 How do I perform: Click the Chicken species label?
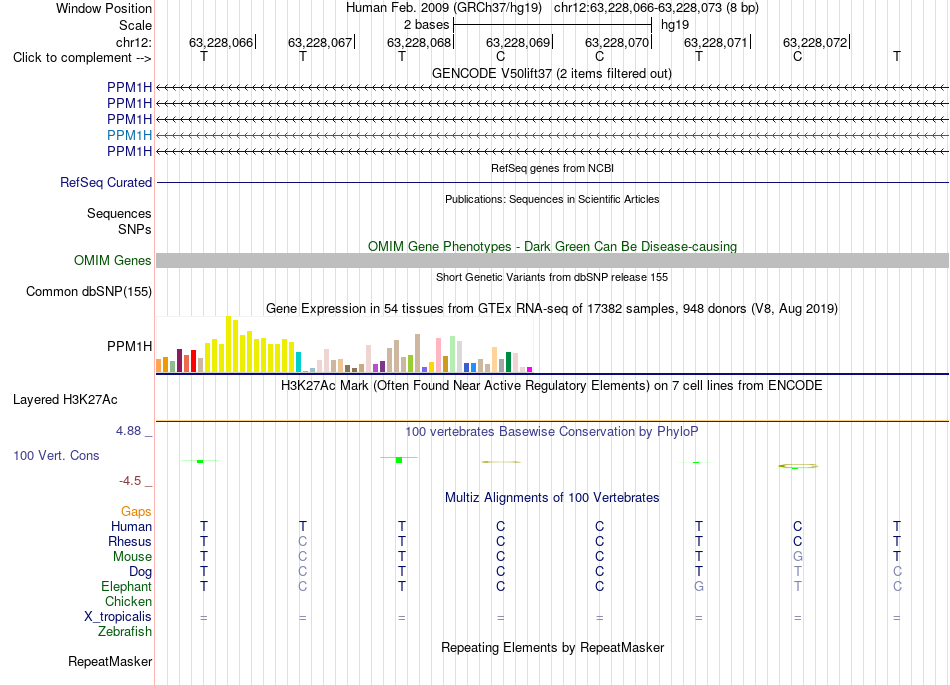click(128, 601)
